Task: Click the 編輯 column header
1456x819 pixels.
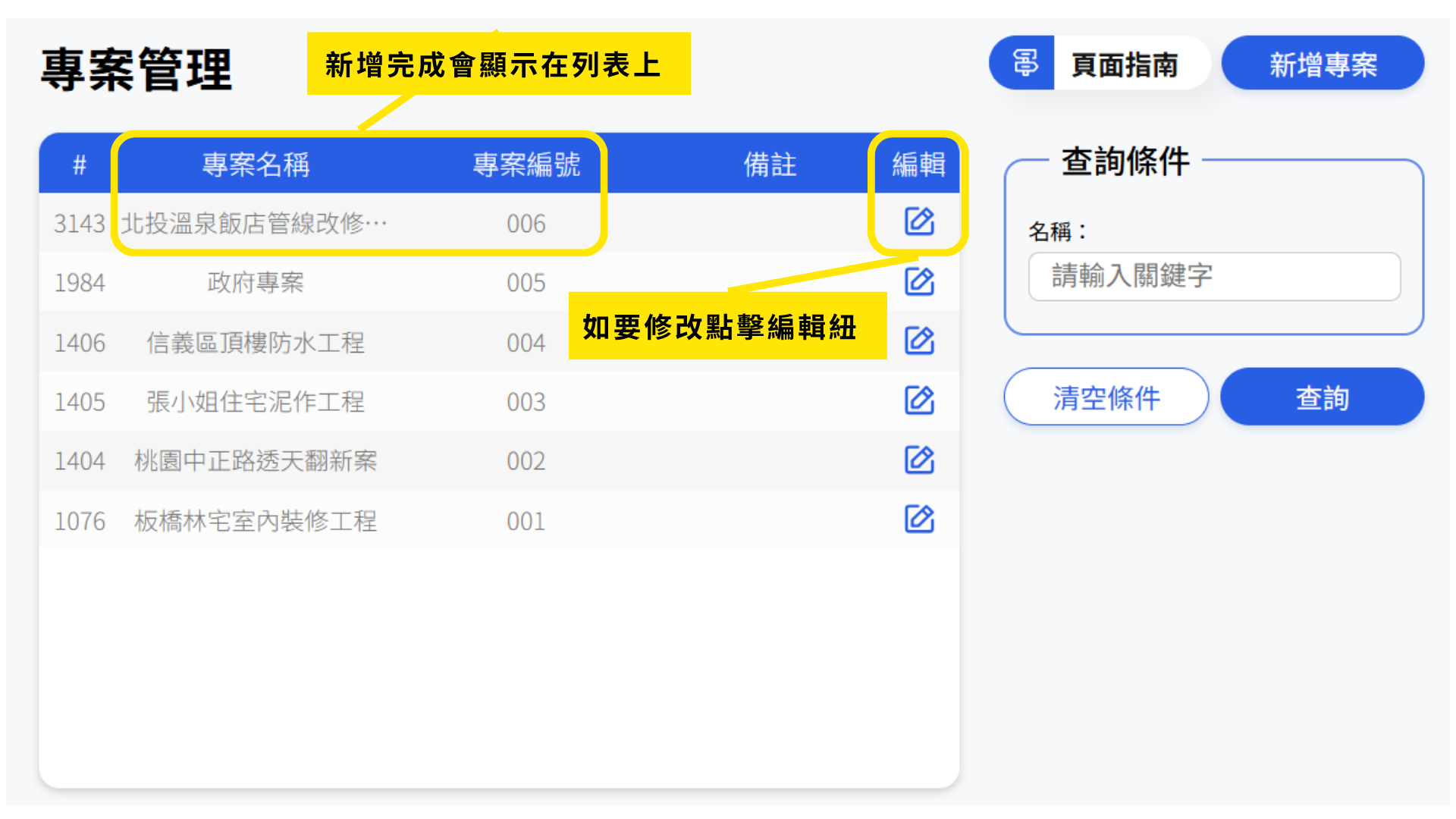Action: 918,165
